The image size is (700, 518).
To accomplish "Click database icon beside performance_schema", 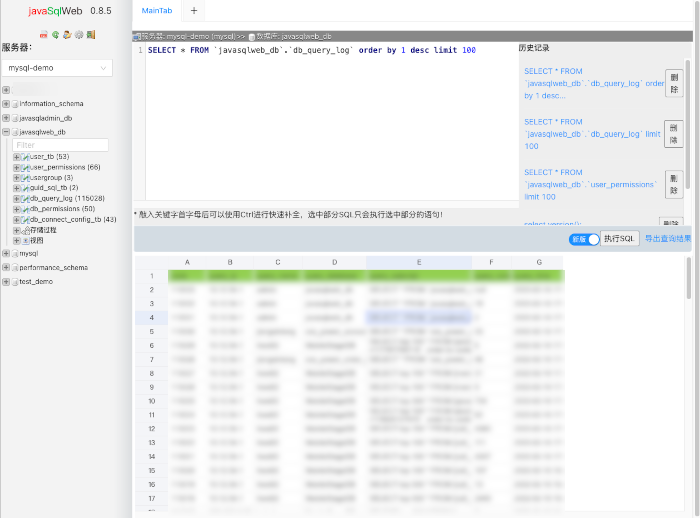I will point(15,267).
